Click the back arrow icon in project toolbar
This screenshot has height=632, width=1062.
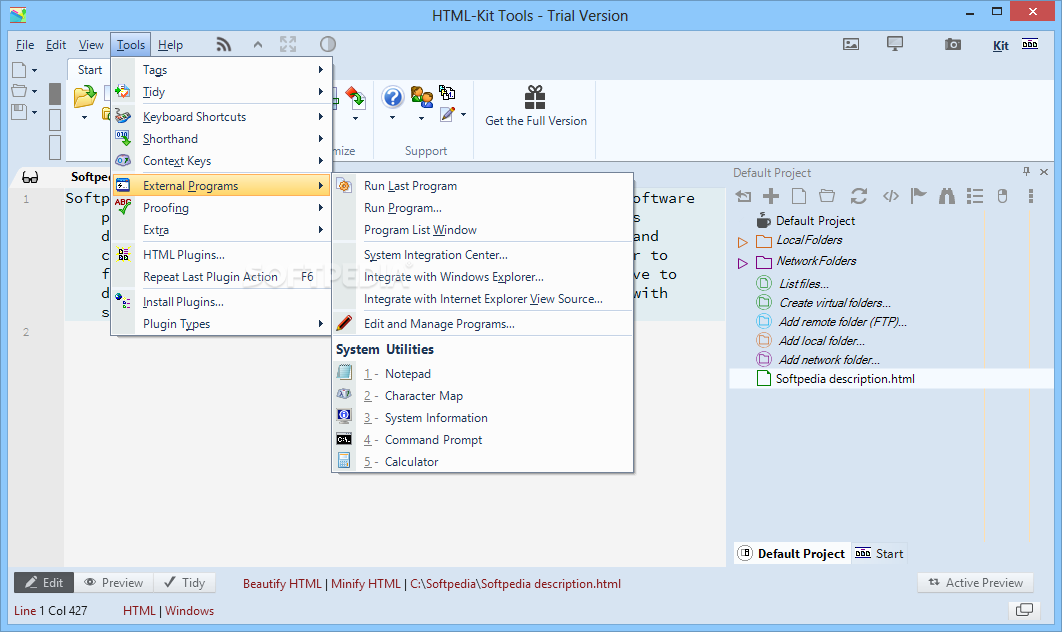click(x=743, y=196)
